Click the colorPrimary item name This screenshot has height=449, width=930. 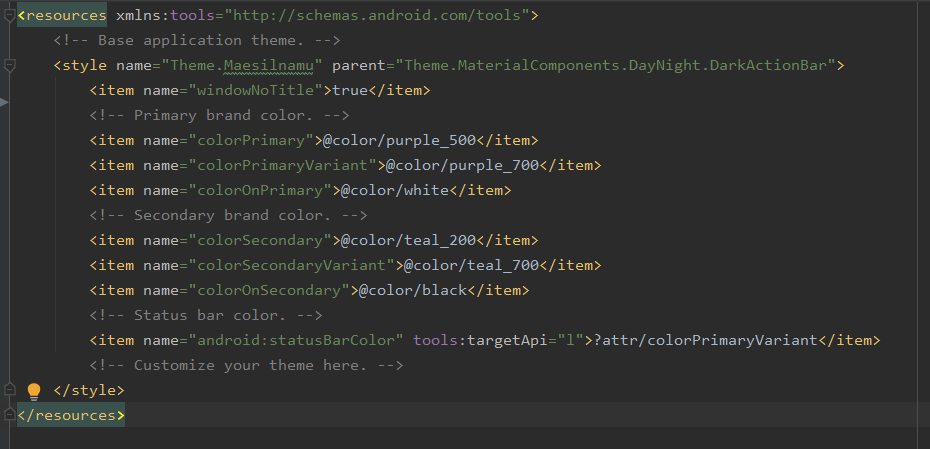251,140
